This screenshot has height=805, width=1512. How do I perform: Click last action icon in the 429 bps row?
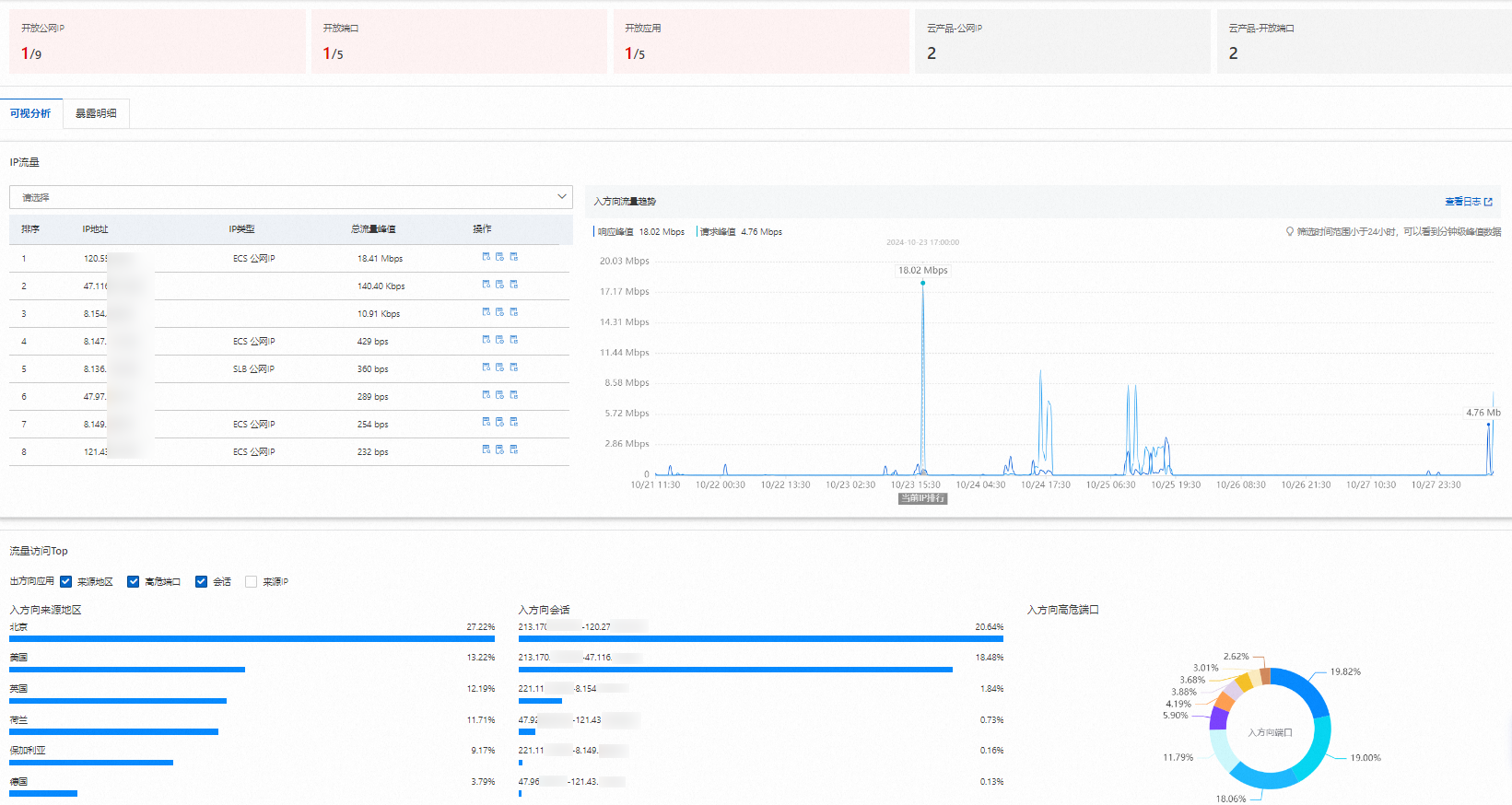coord(514,340)
